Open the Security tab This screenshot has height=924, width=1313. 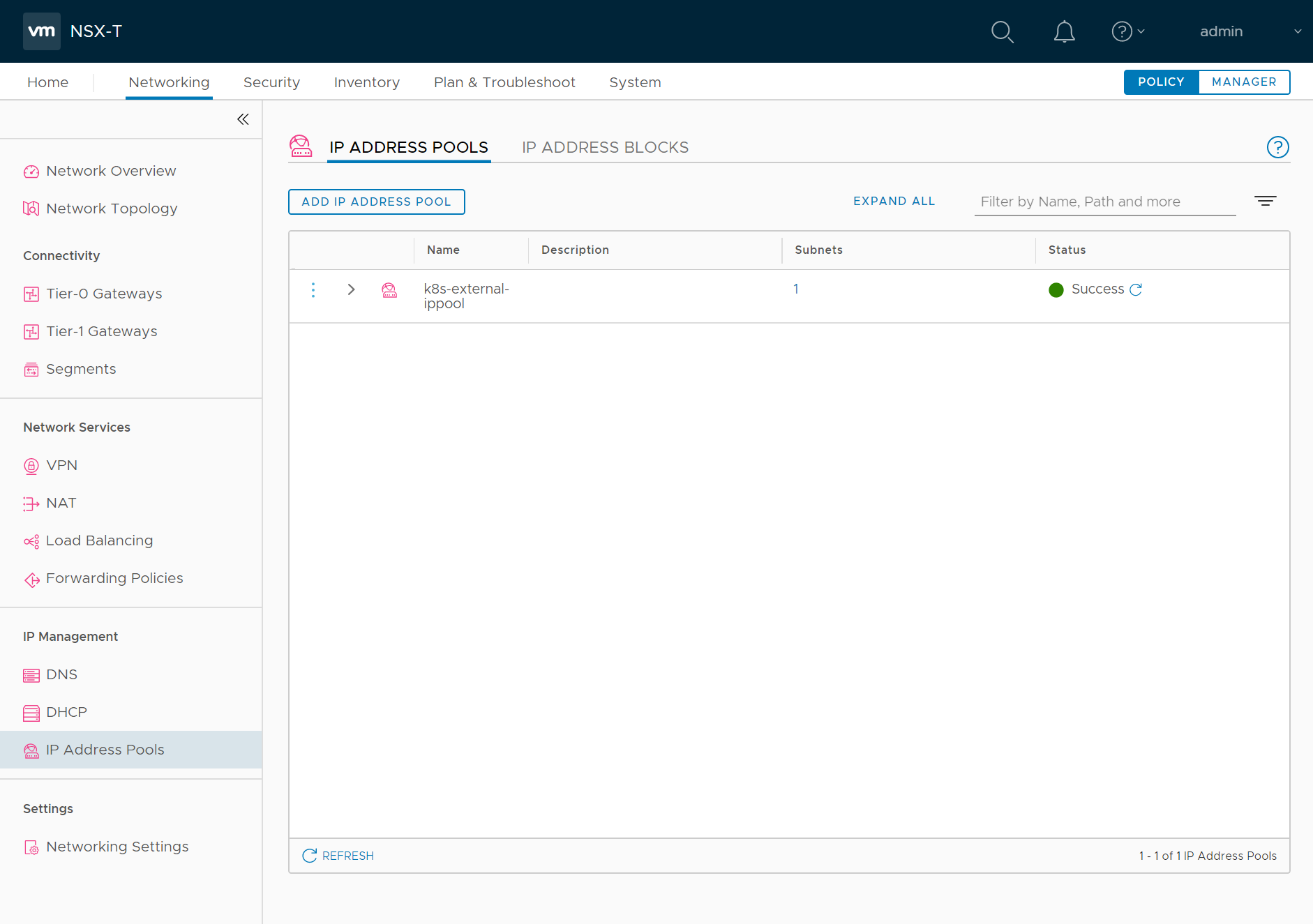(x=271, y=82)
